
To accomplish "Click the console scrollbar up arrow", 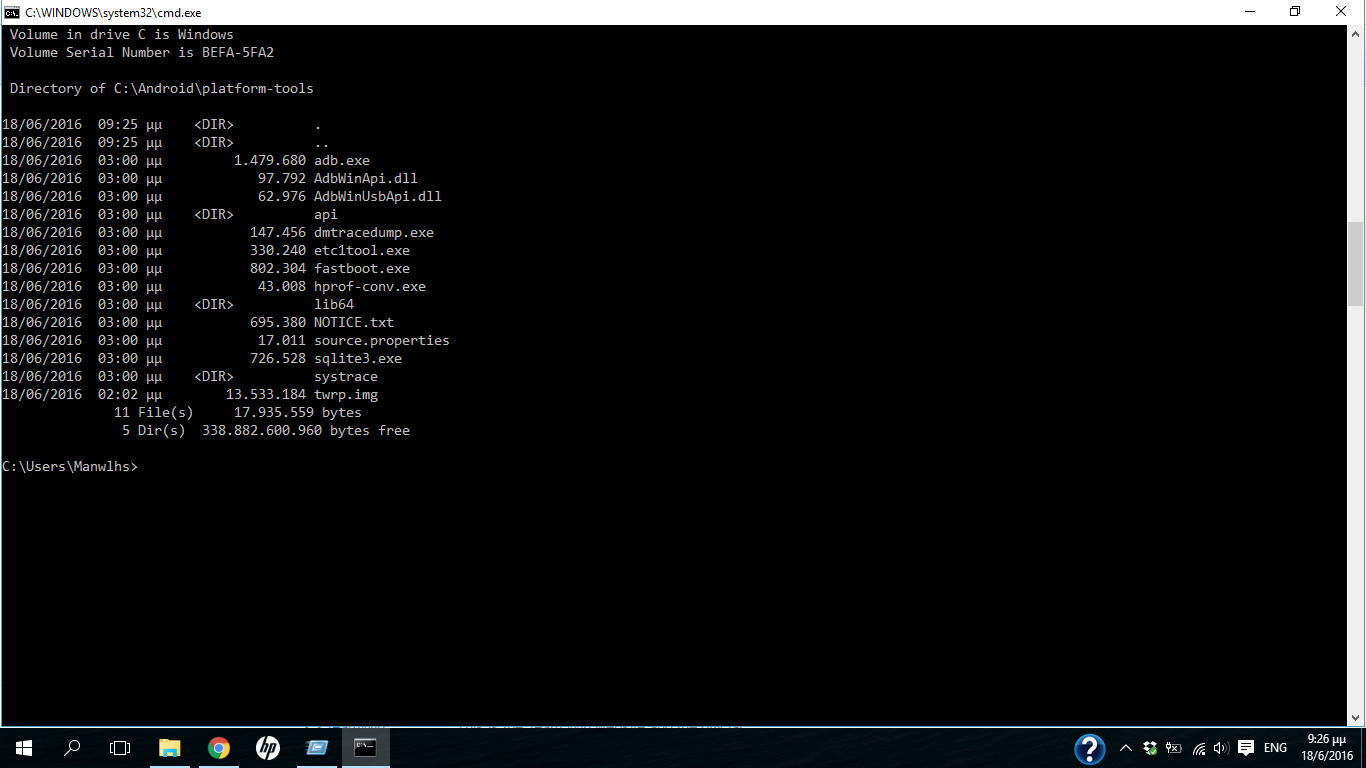I will [1356, 34].
